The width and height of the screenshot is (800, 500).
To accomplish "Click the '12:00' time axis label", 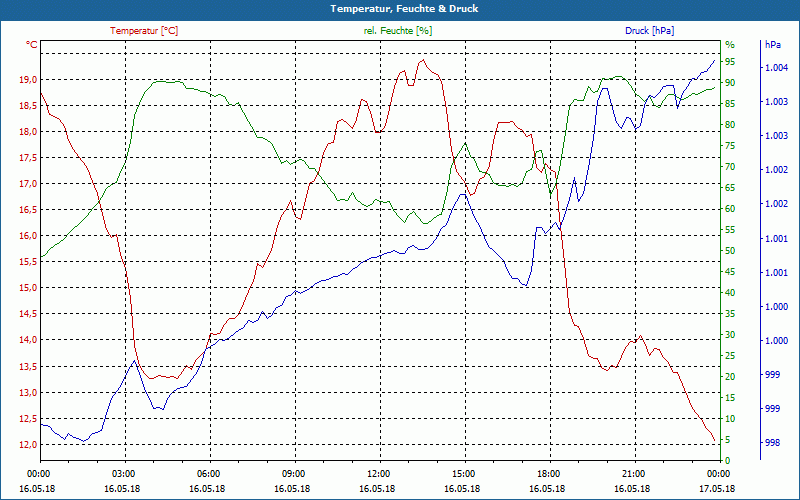I will (x=378, y=473).
